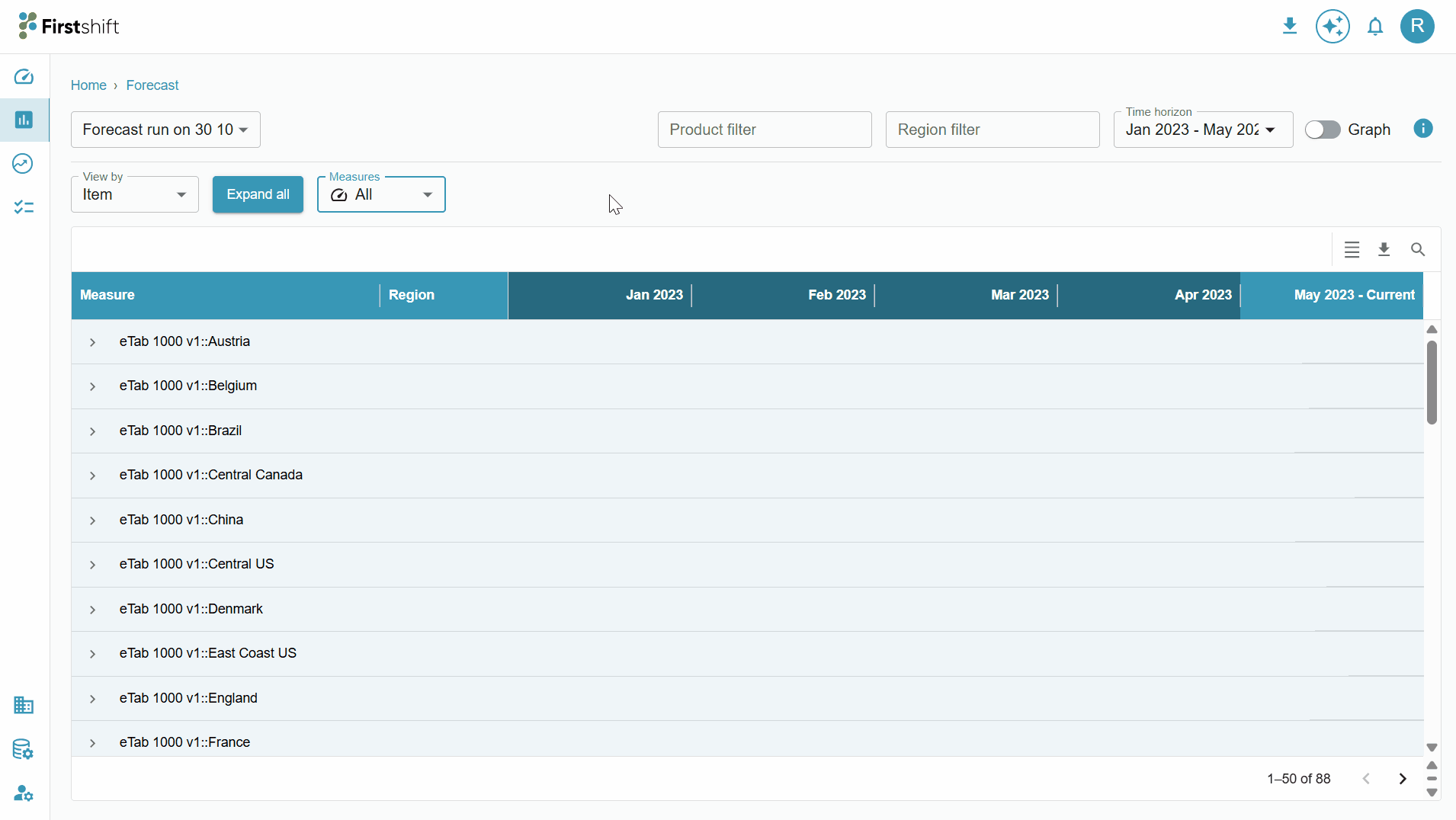The image size is (1456, 820).
Task: Open the Forecast run on 30 10 dropdown
Action: (165, 130)
